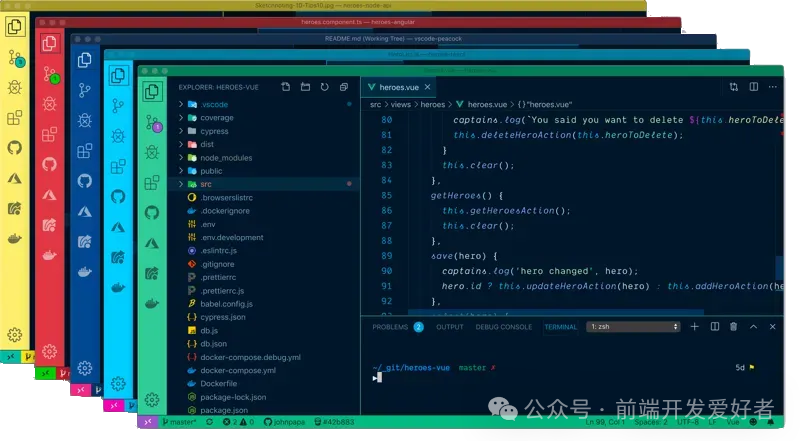Open the Docker view in green activity bar
800x441 pixels.
(x=152, y=304)
